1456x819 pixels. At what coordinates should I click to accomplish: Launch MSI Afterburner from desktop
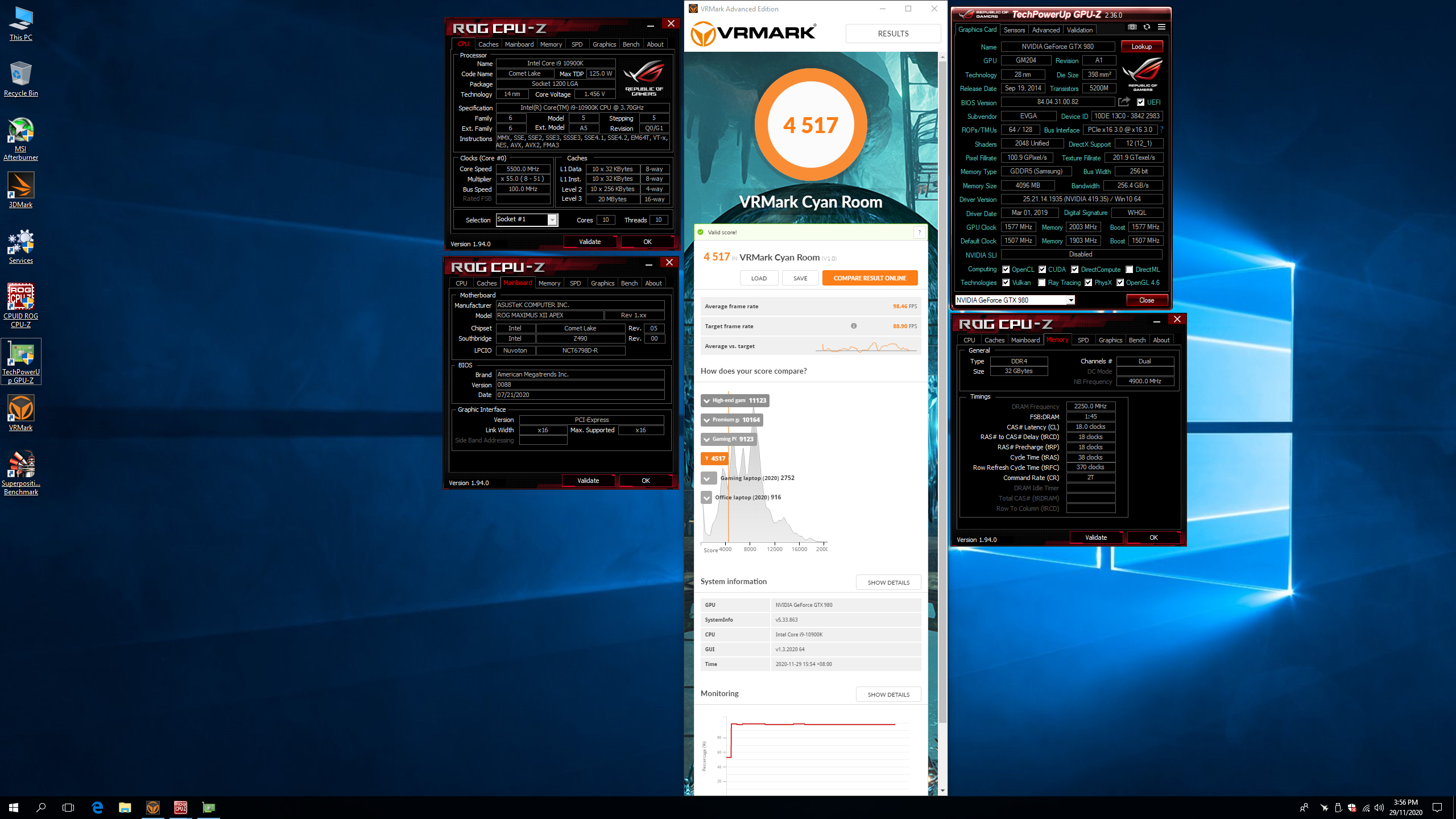pos(21,139)
